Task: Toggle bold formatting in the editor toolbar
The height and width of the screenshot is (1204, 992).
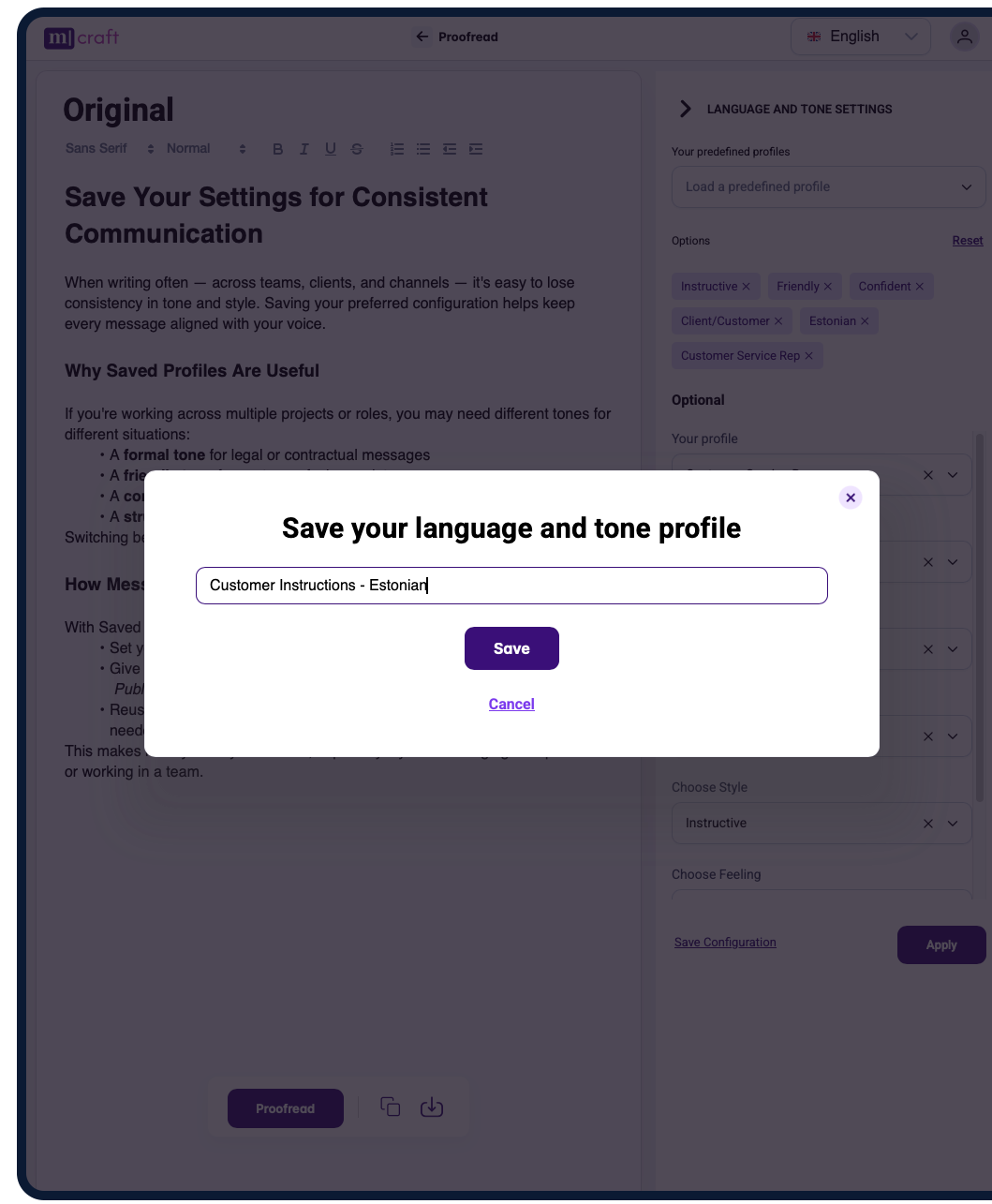Action: pyautogui.click(x=277, y=148)
